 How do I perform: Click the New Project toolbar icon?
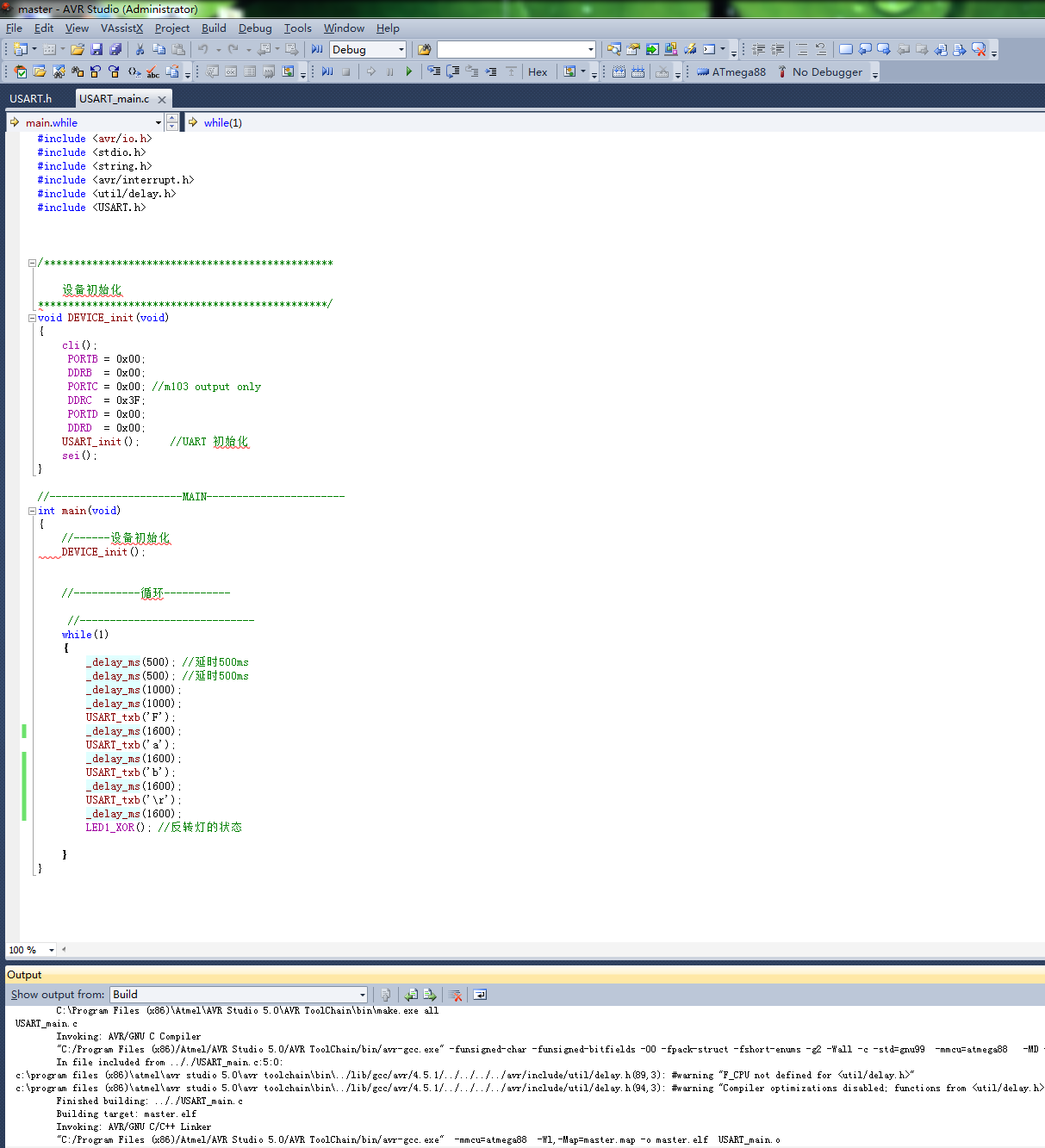(21, 50)
